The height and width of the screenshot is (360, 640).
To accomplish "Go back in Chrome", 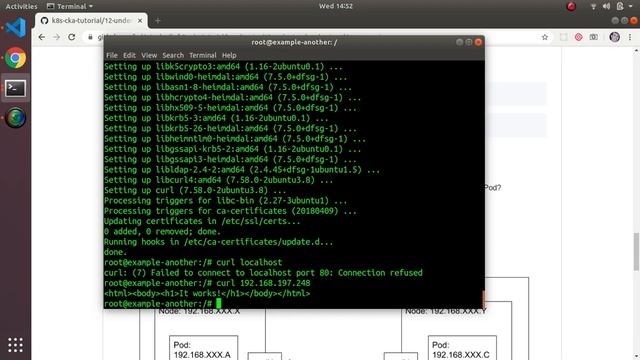I will click(42, 37).
